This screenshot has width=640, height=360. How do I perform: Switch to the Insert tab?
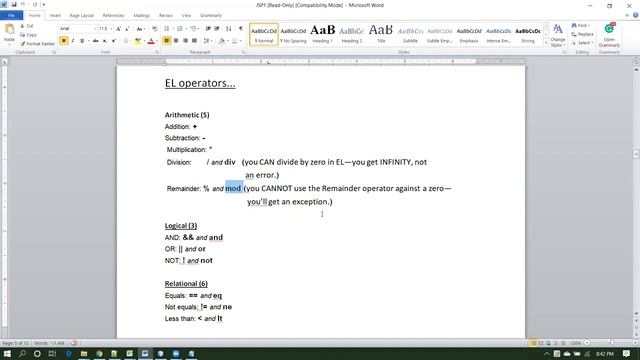(x=55, y=16)
